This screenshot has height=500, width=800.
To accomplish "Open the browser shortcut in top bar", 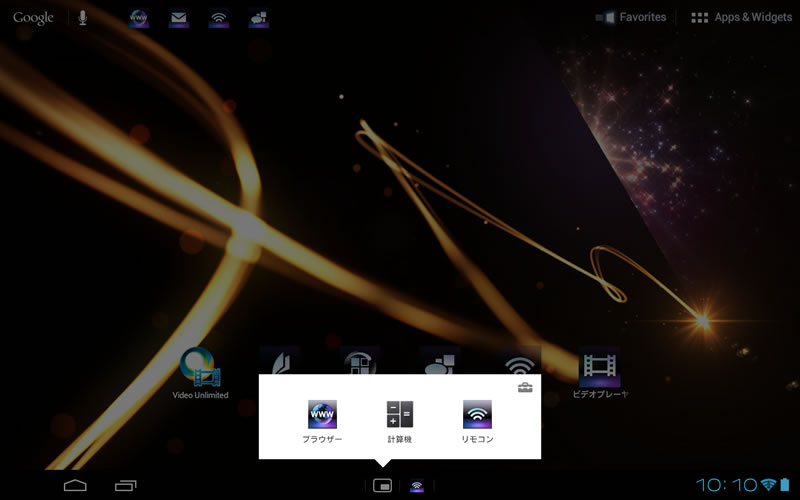I will pos(139,18).
